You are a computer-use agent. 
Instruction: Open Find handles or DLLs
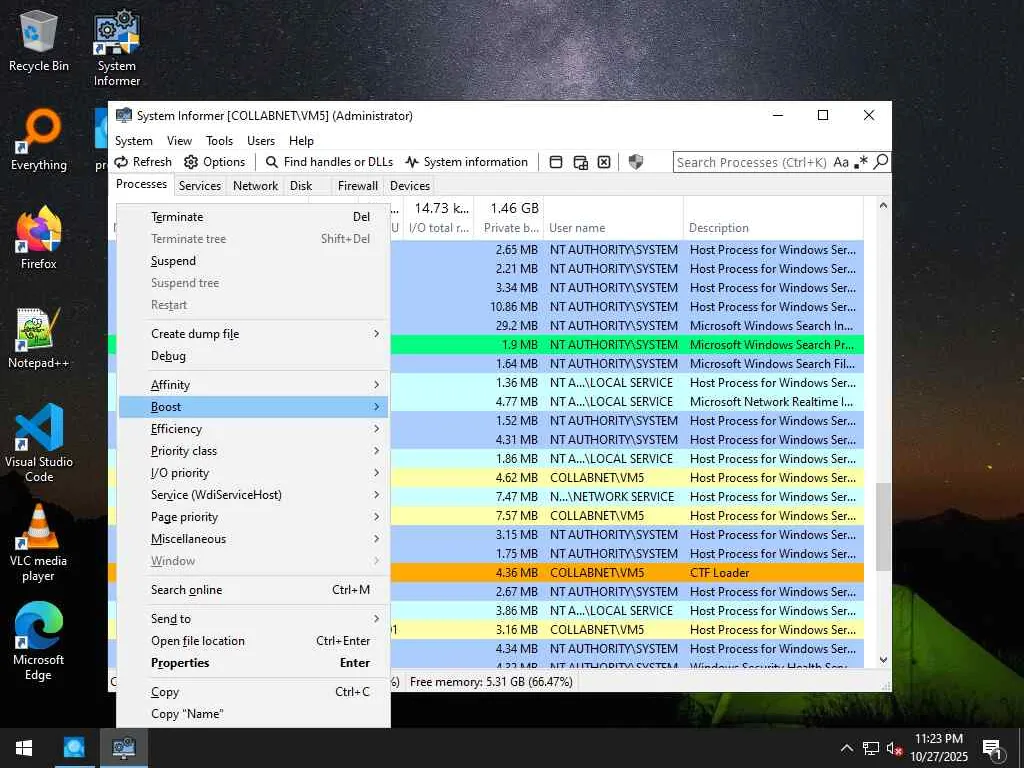[x=329, y=162]
